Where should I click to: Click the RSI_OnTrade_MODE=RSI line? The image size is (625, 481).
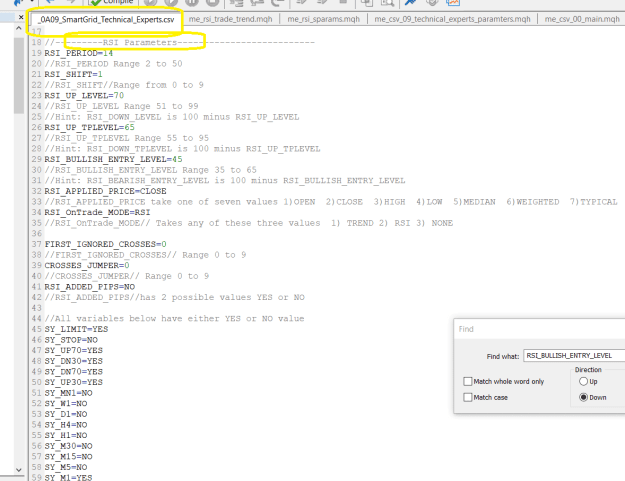97,212
